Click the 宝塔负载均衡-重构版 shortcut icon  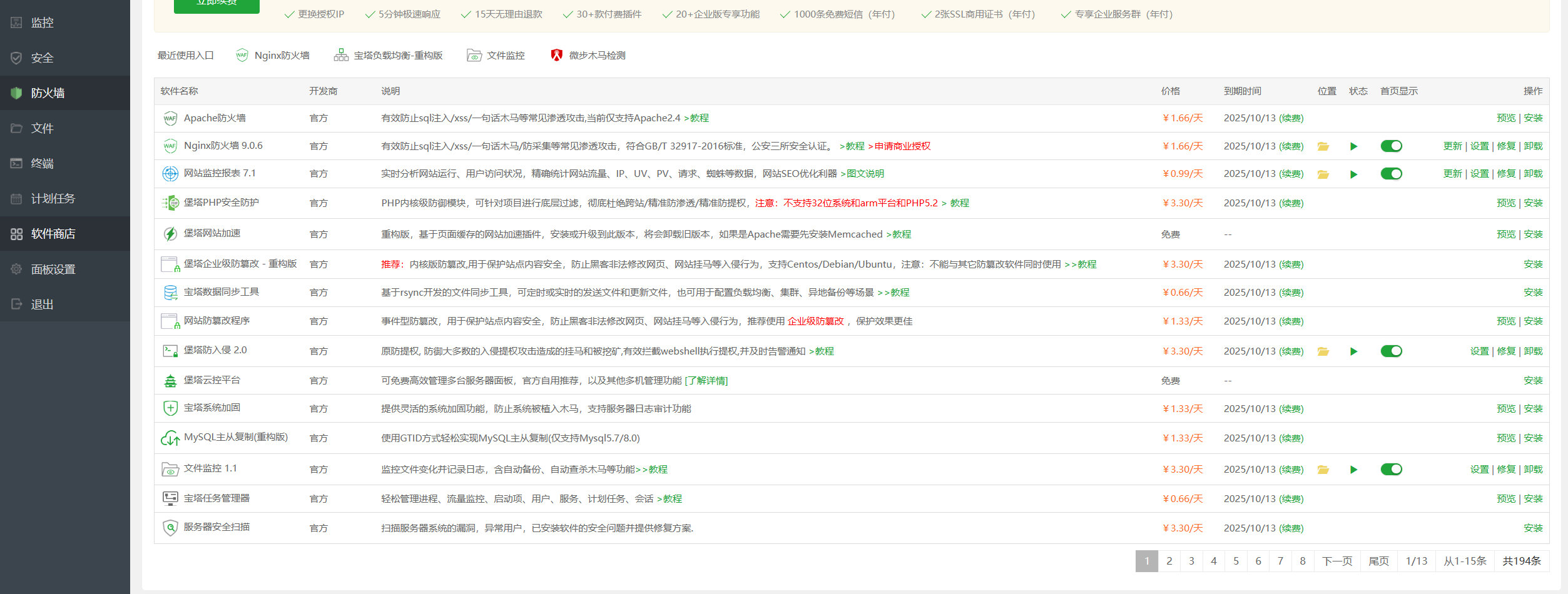pos(341,56)
